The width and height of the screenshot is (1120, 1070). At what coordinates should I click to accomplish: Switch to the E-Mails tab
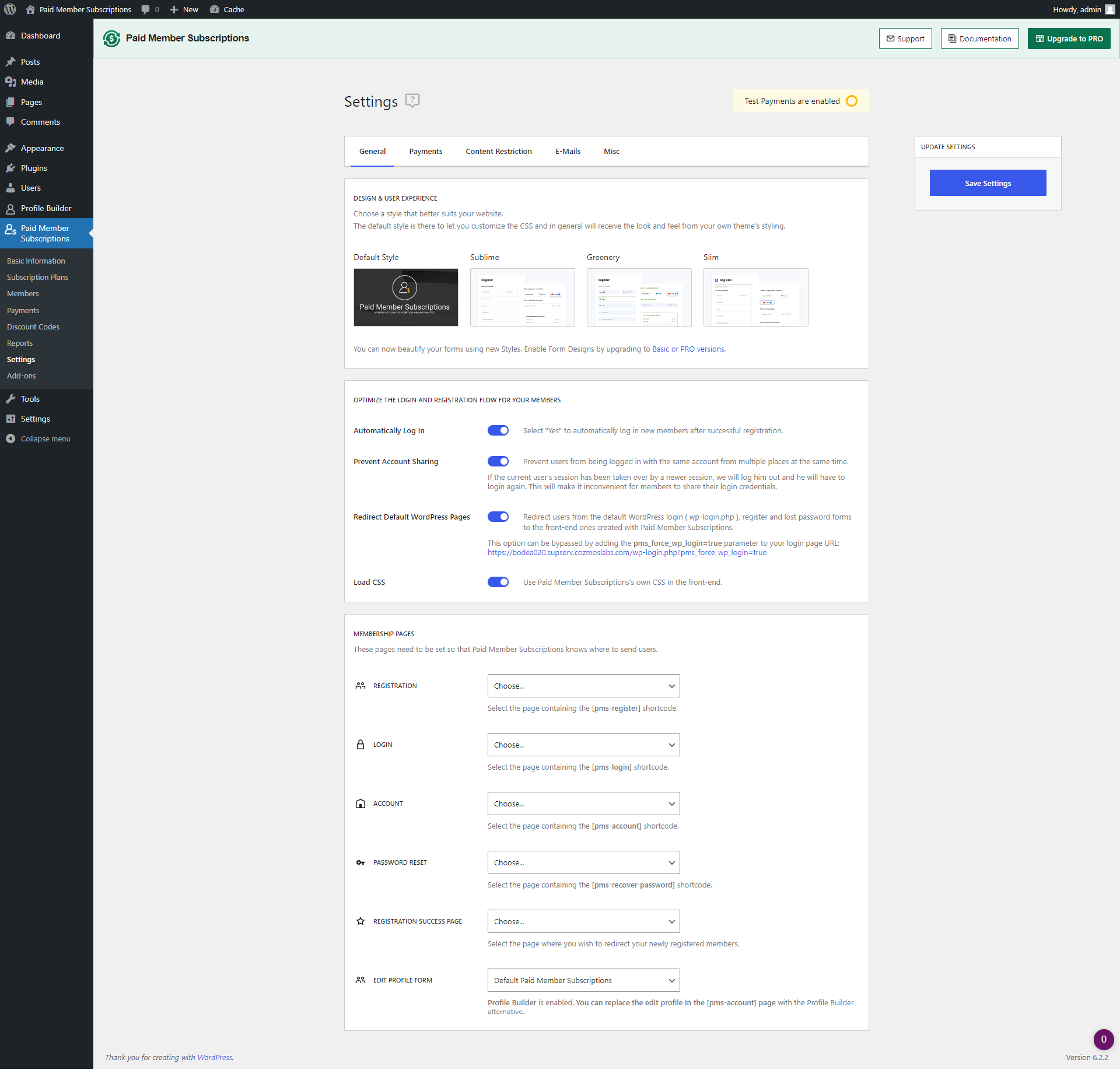(x=568, y=151)
